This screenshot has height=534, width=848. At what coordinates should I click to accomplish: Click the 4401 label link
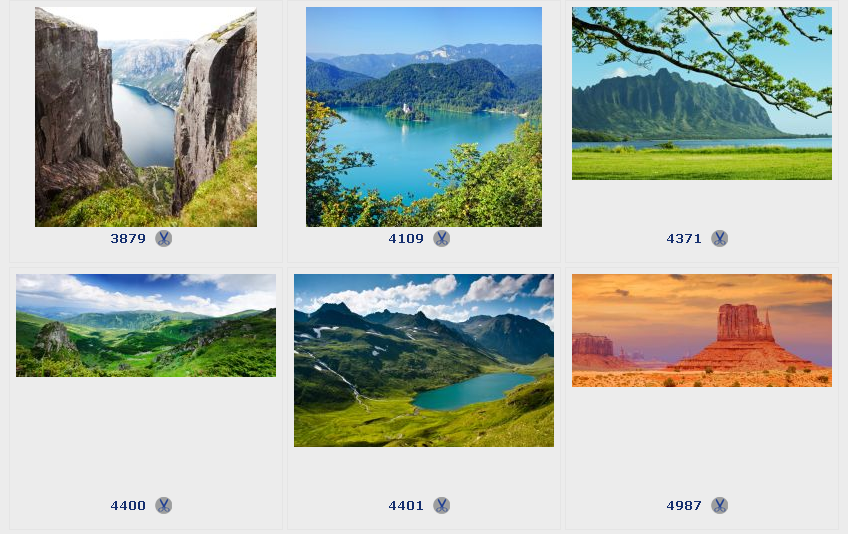click(x=406, y=505)
